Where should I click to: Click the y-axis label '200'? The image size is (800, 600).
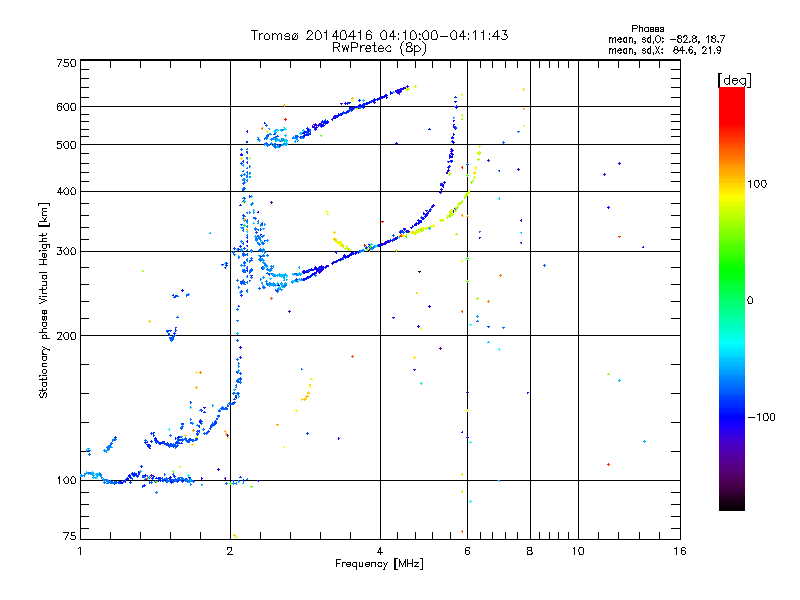tap(66, 336)
